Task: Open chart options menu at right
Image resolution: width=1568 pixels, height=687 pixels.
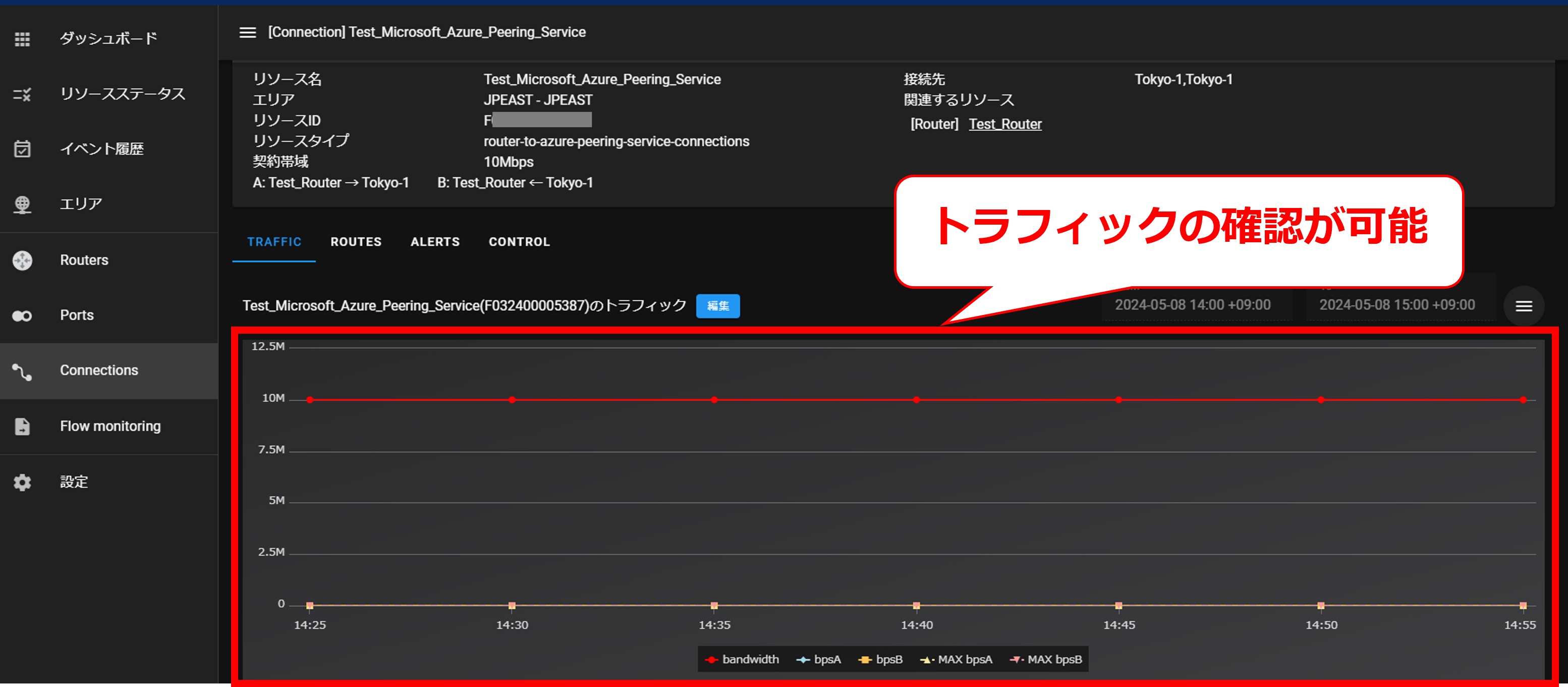Action: click(1524, 306)
